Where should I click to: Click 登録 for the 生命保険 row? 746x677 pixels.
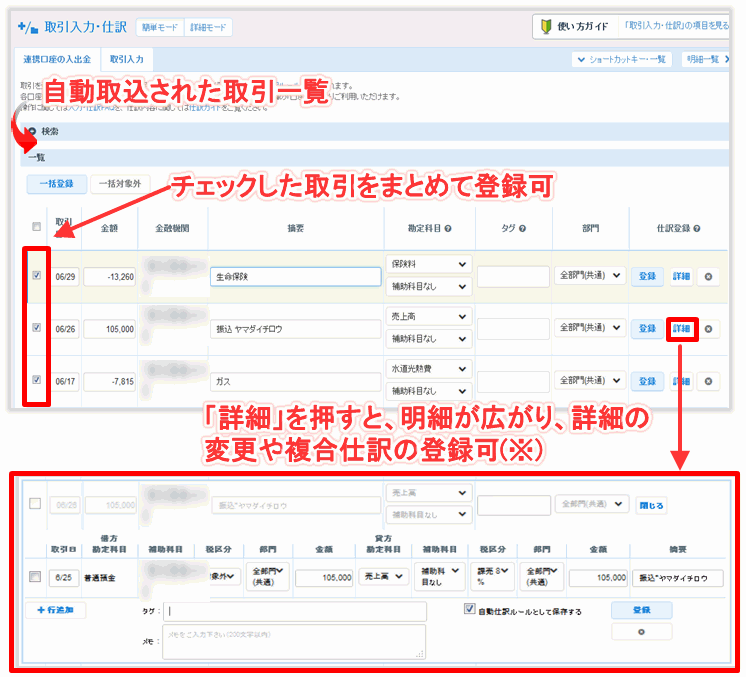(x=647, y=276)
